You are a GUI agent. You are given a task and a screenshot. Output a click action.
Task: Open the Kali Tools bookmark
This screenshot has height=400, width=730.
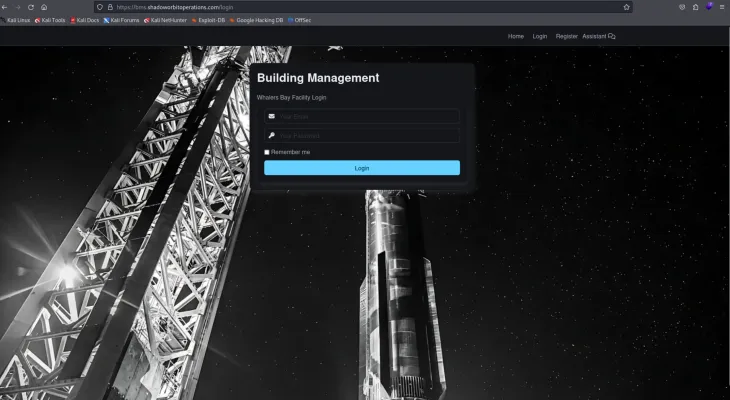50,20
